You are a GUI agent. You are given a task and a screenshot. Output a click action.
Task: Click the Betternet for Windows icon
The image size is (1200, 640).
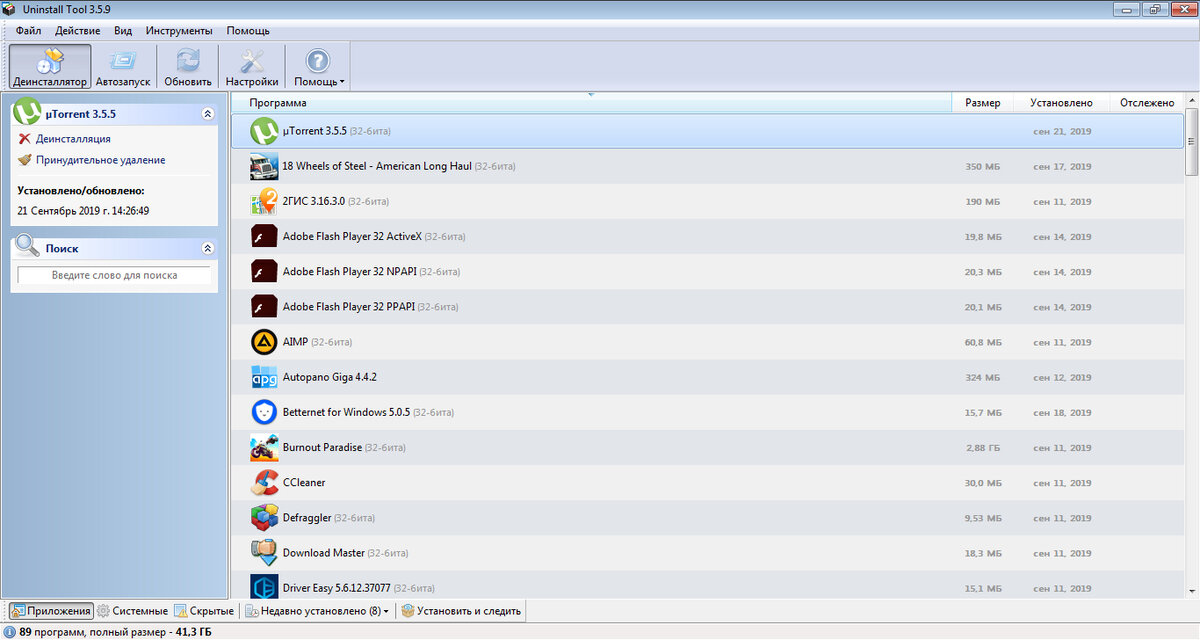pyautogui.click(x=264, y=412)
